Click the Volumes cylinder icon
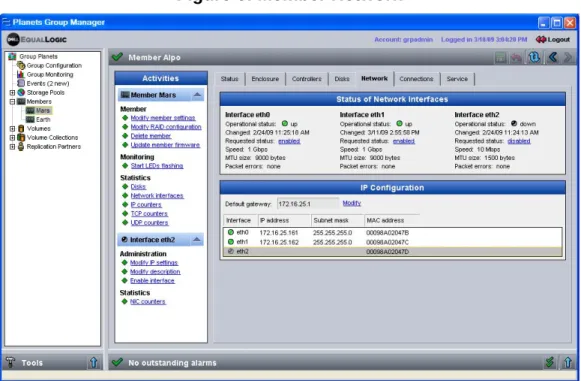581x381 pixels. pyautogui.click(x=21, y=129)
